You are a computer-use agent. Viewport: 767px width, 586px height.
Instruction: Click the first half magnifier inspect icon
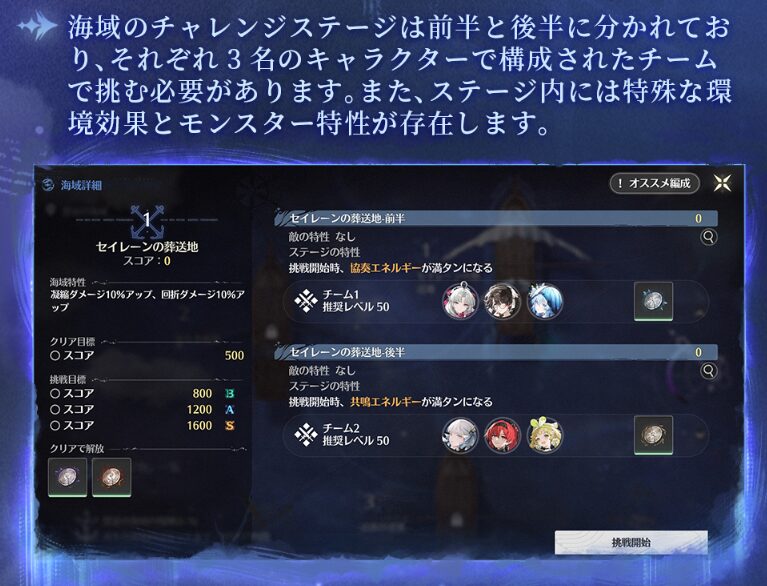click(708, 237)
